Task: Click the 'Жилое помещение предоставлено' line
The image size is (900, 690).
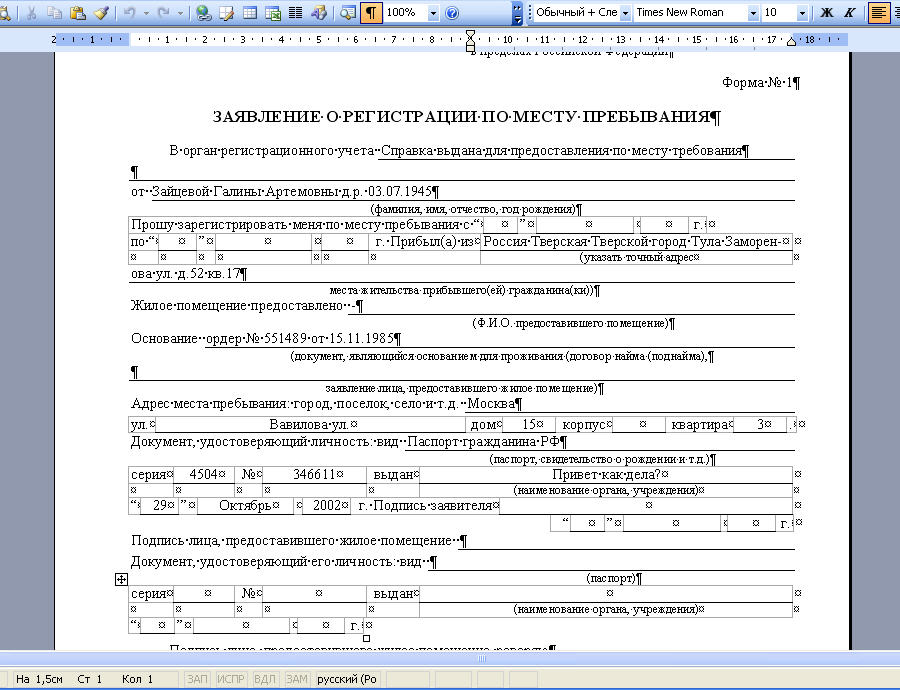Action: 236,306
